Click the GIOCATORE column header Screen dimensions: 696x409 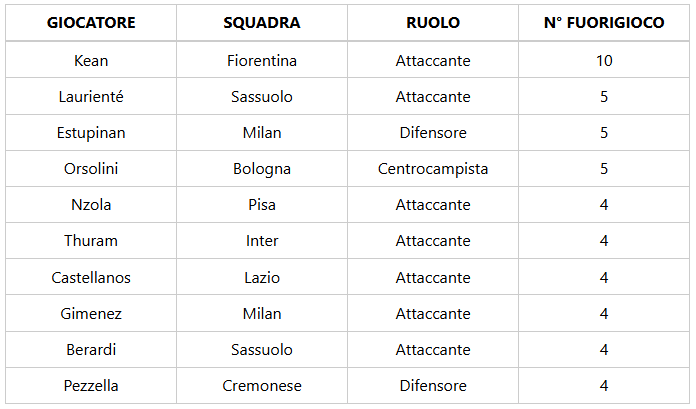[x=91, y=23]
